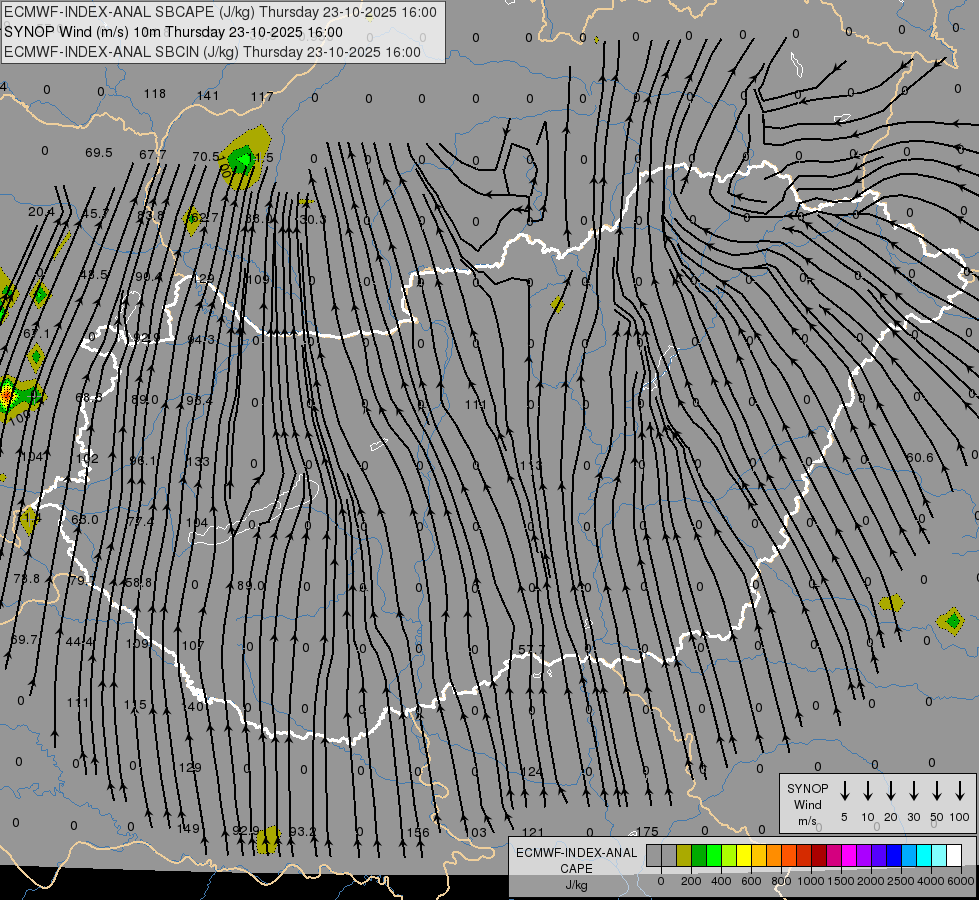
Task: Click the 118 value on the map
Action: 155,94
